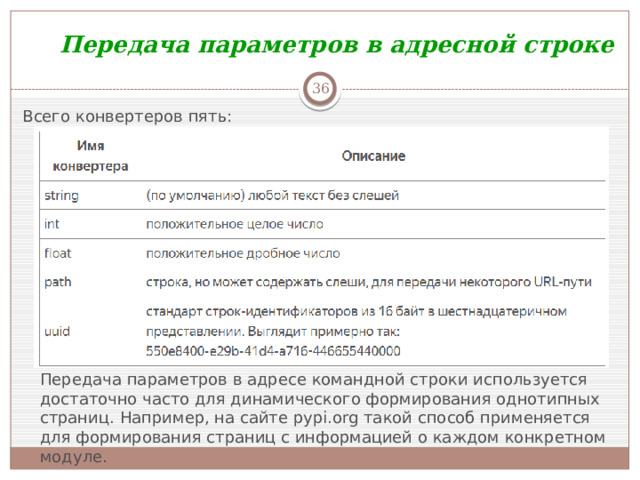
Task: Select the 'float' converter name cell
Action: tap(58, 253)
